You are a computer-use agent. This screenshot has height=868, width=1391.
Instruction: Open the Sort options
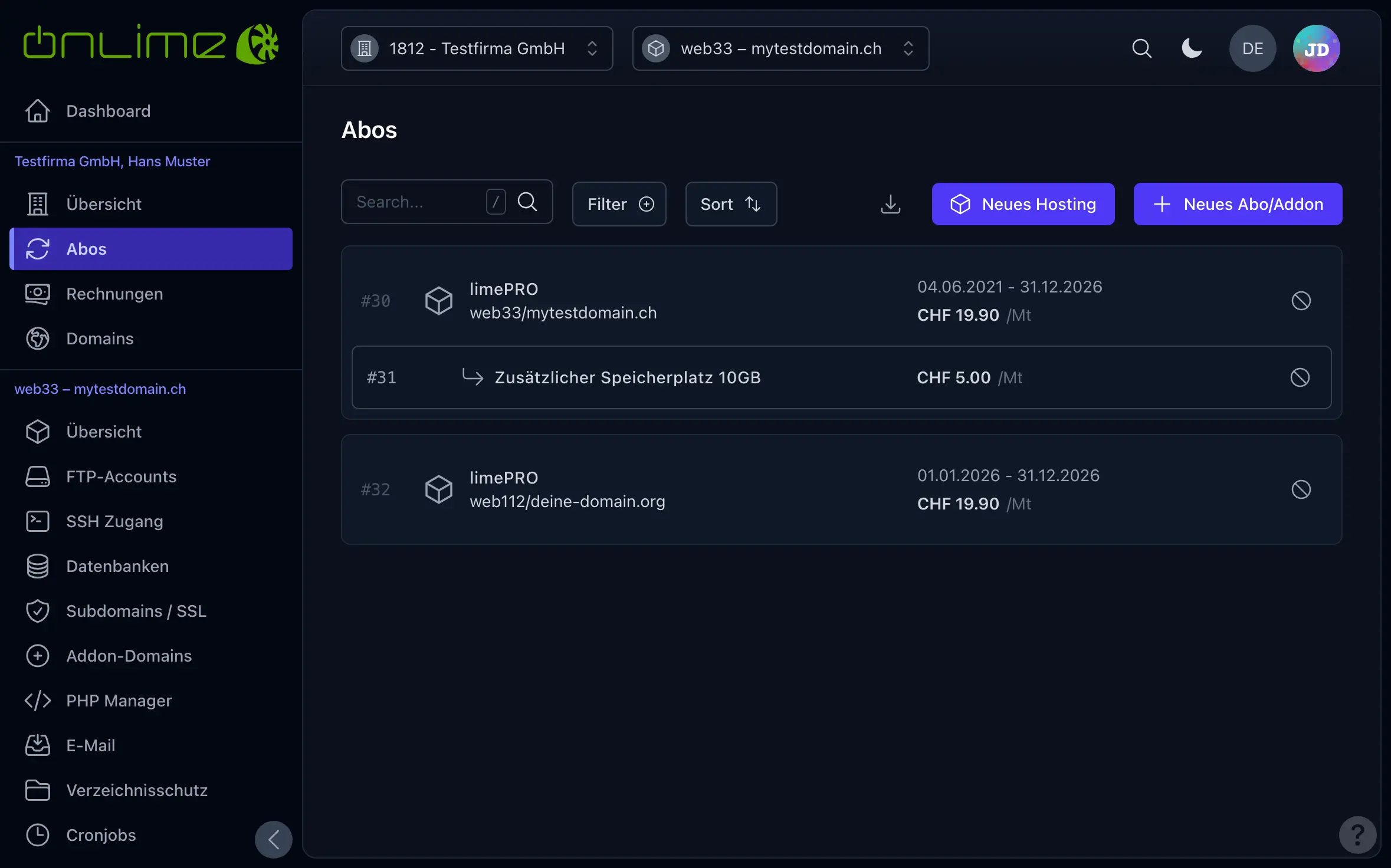731,204
